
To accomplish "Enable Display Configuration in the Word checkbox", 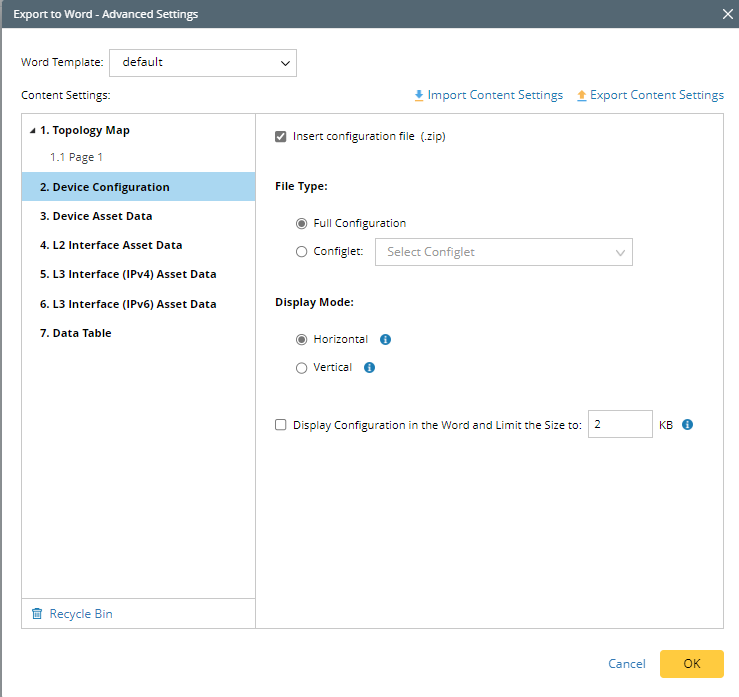I will pos(281,424).
